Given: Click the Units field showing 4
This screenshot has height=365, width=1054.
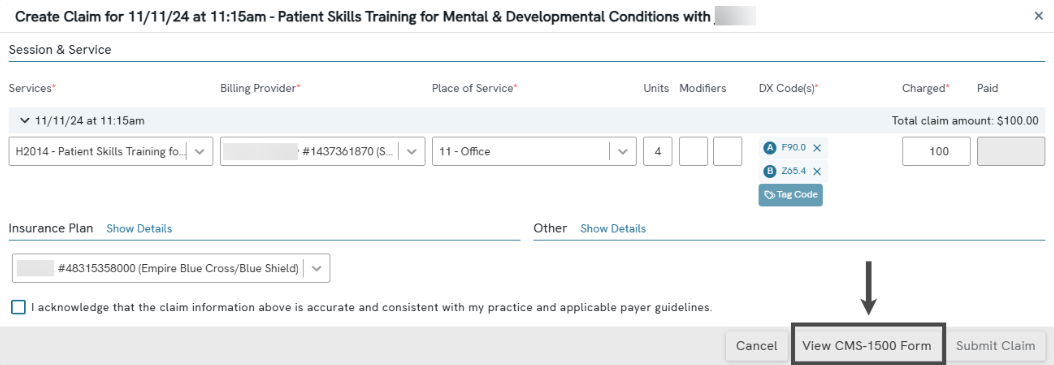Looking at the screenshot, I should (x=658, y=151).
